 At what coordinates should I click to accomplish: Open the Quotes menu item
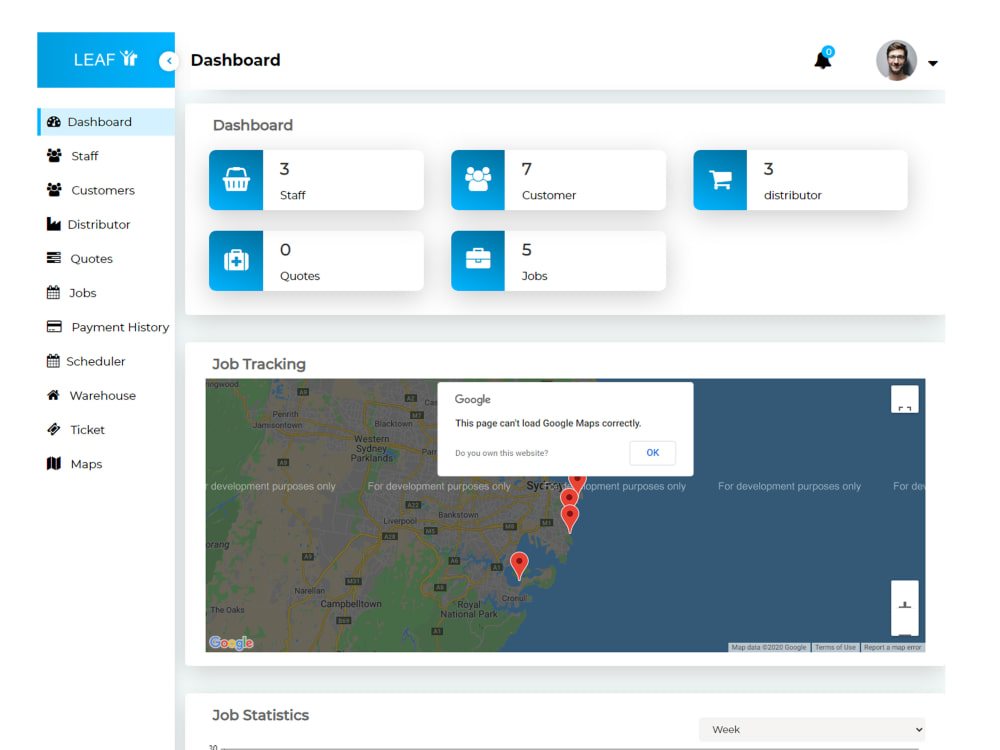click(106, 258)
